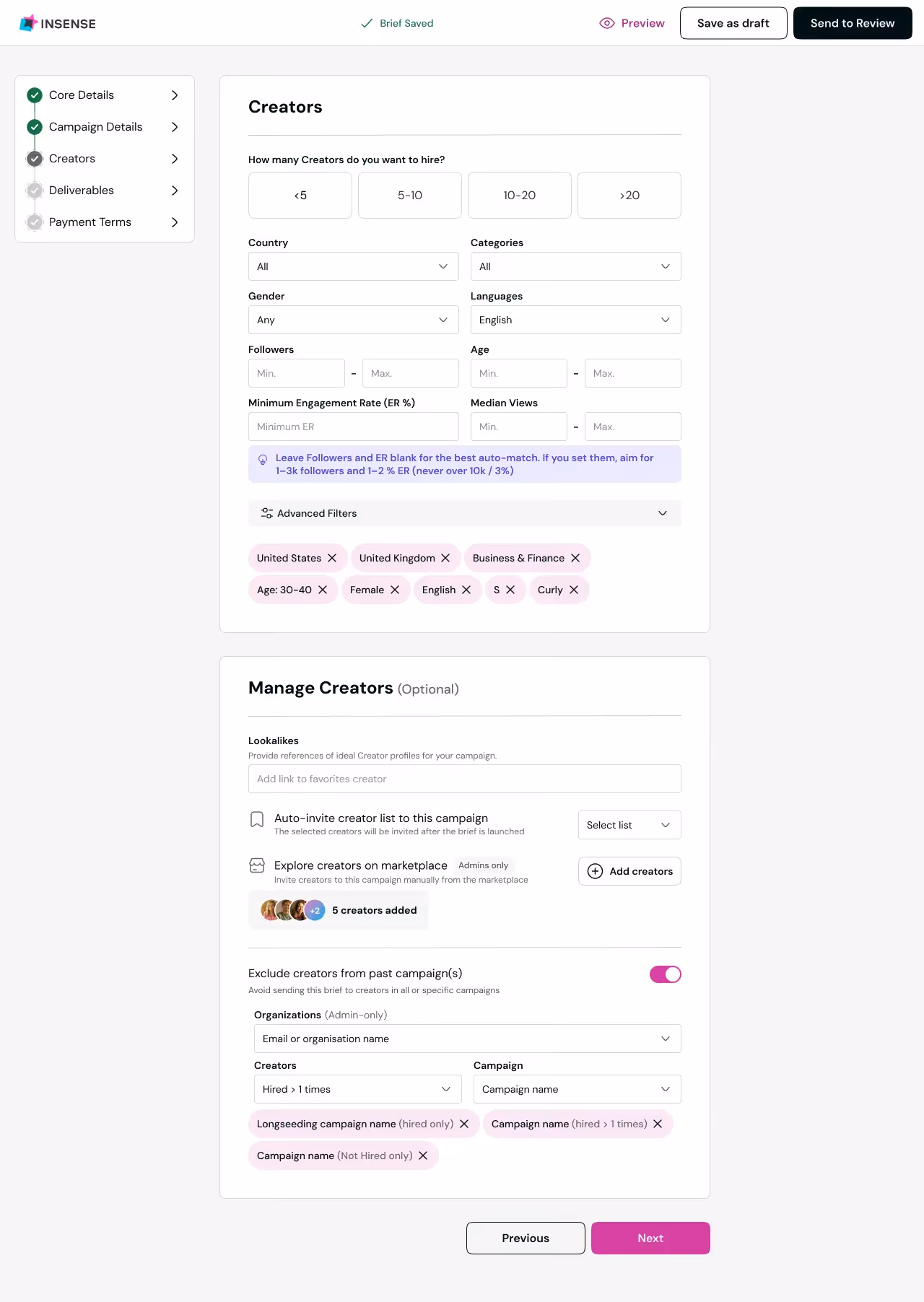Go to Payment Terms step

[105, 222]
